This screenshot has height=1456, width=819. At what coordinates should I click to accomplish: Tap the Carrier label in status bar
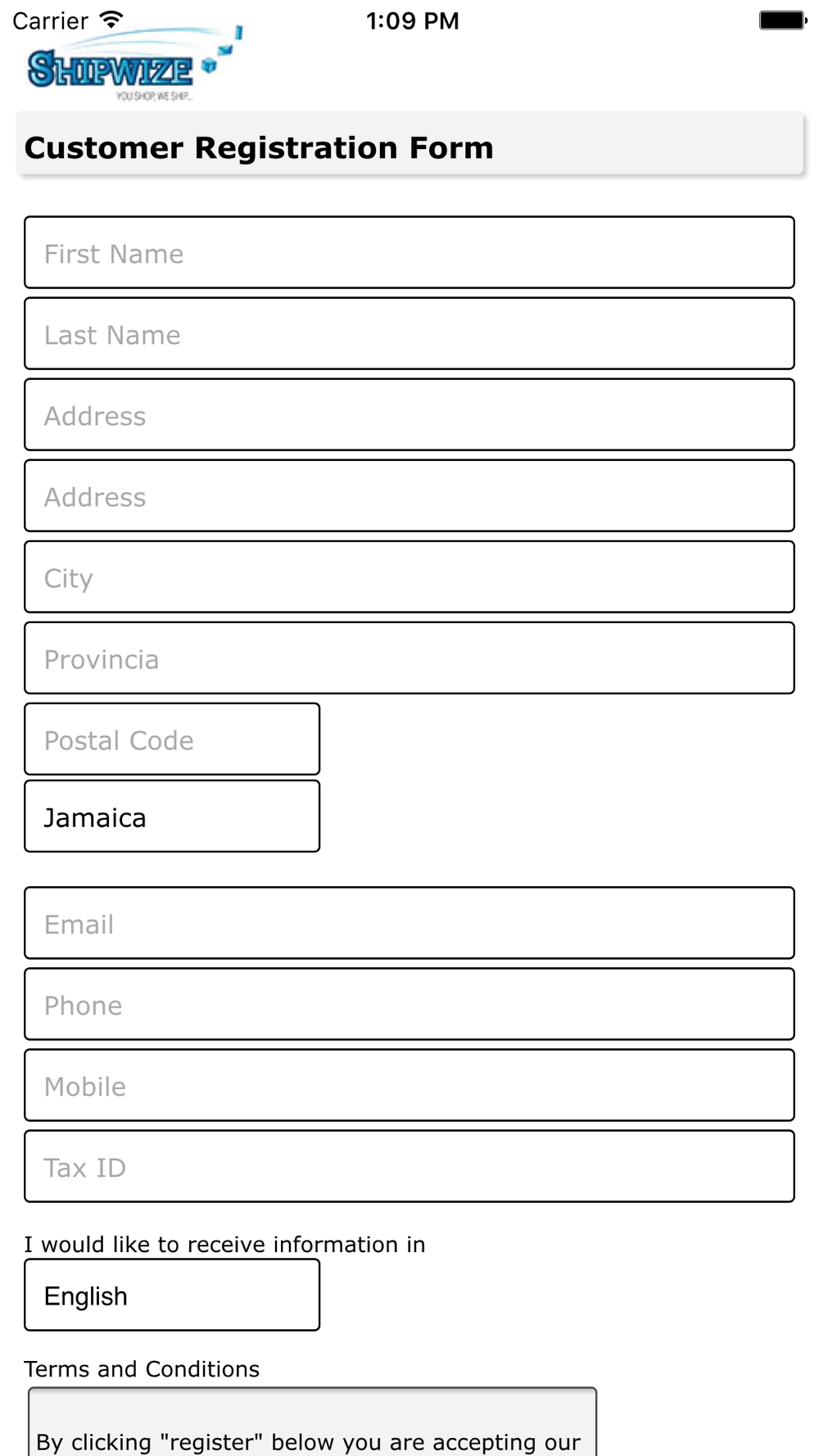[x=50, y=20]
